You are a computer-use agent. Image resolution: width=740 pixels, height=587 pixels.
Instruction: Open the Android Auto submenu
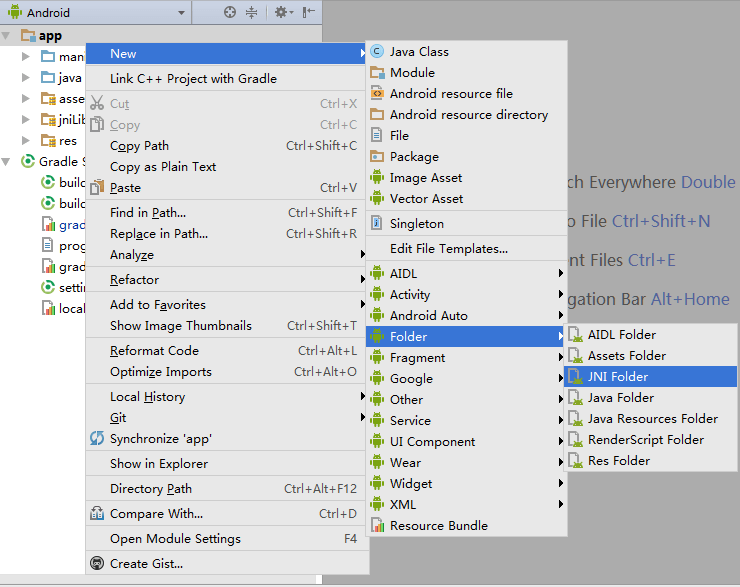tap(466, 316)
